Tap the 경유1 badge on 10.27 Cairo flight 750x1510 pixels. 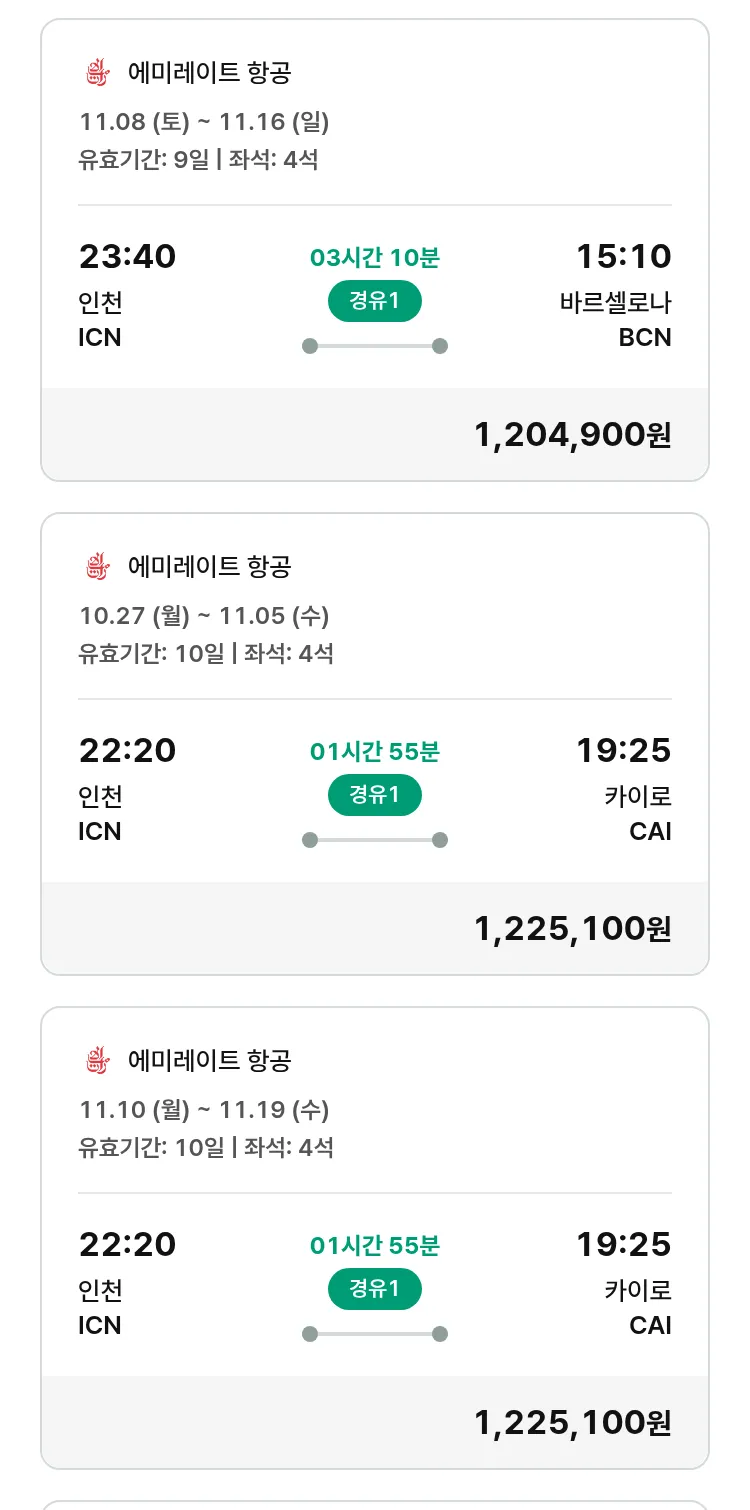pos(375,795)
